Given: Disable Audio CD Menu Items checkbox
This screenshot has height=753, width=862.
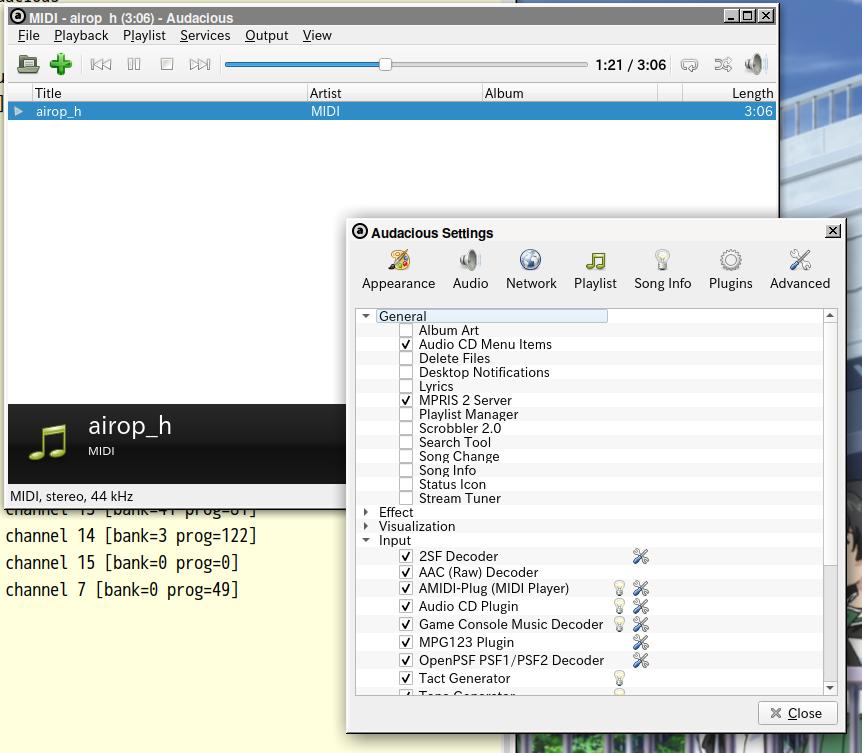Looking at the screenshot, I should click(x=406, y=344).
